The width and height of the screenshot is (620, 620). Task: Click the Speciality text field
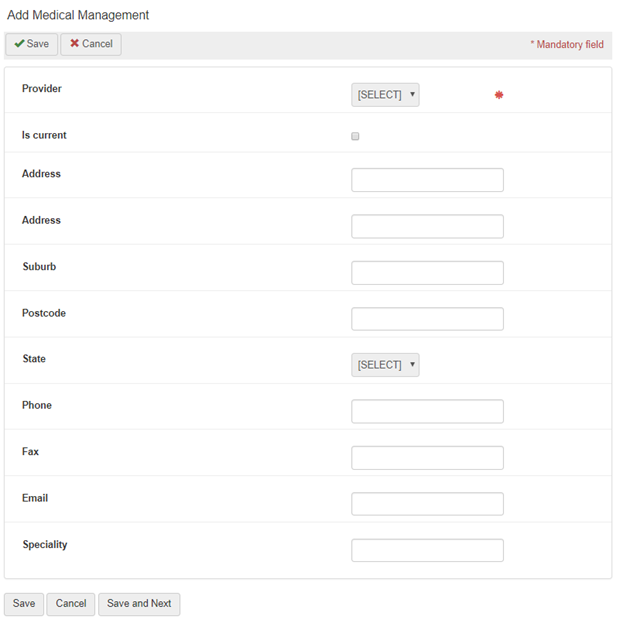(427, 550)
